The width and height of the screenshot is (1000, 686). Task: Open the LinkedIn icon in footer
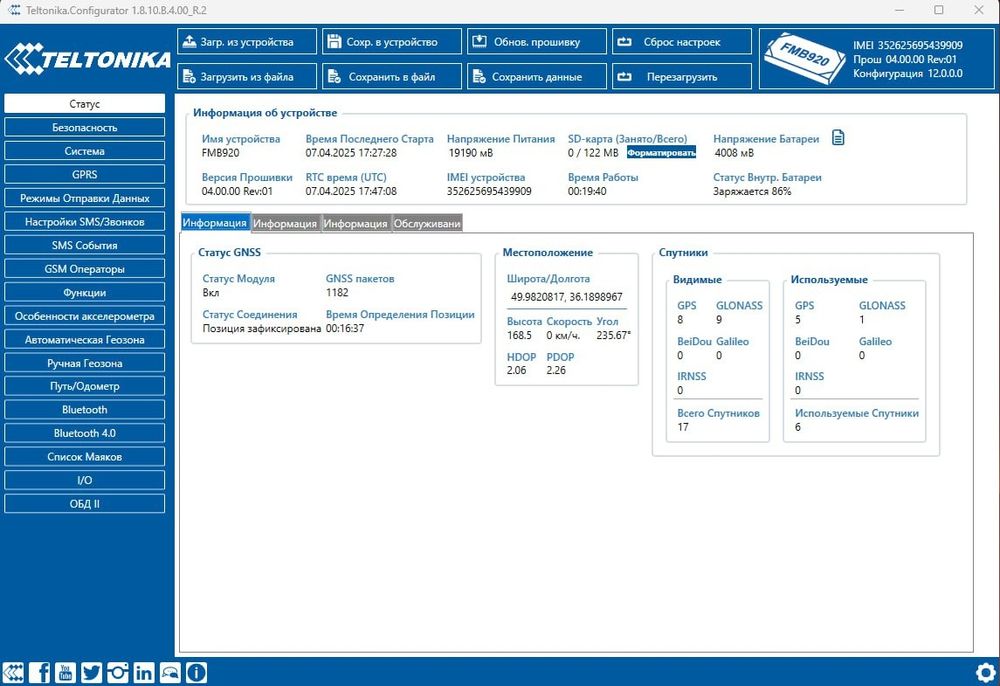click(143, 673)
